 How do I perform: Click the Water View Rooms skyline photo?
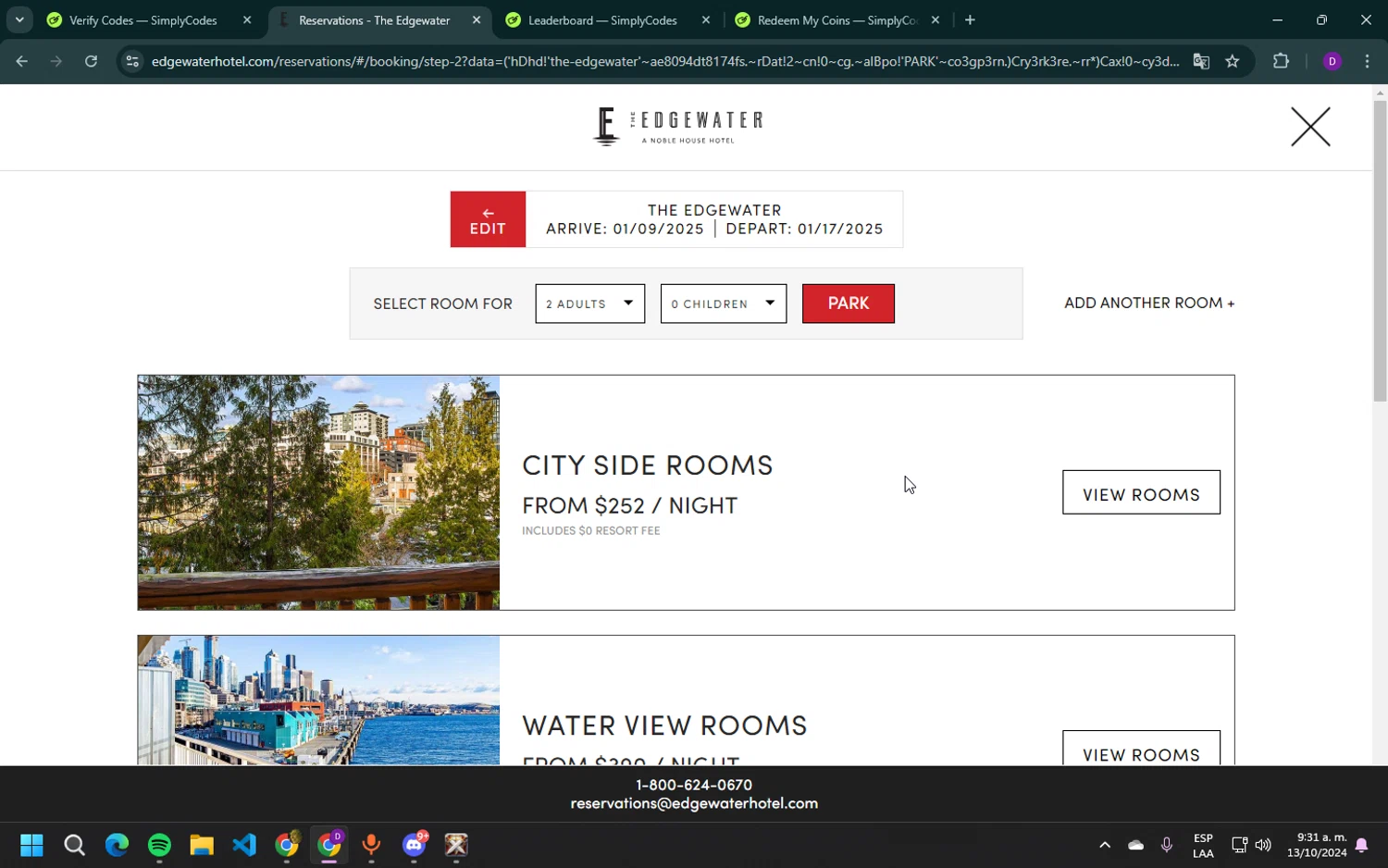pos(318,701)
